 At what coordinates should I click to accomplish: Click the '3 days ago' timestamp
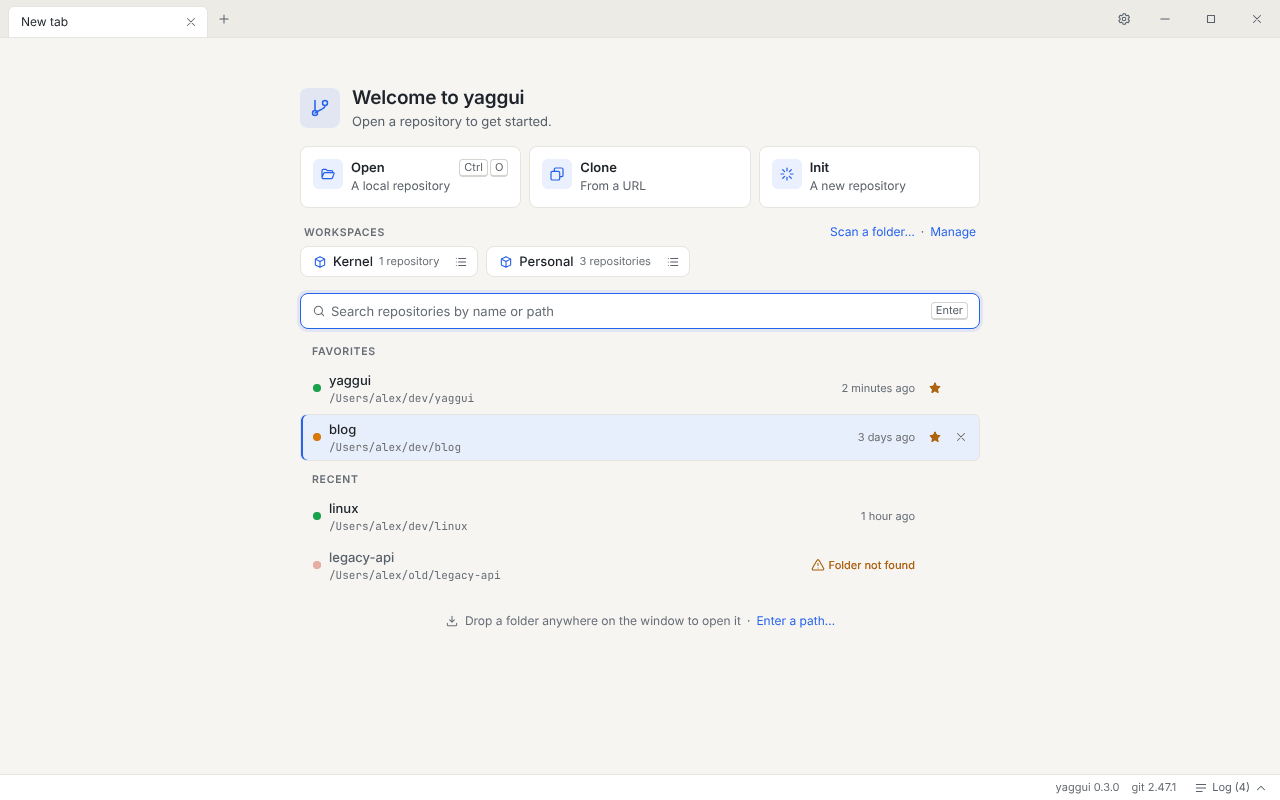(886, 437)
